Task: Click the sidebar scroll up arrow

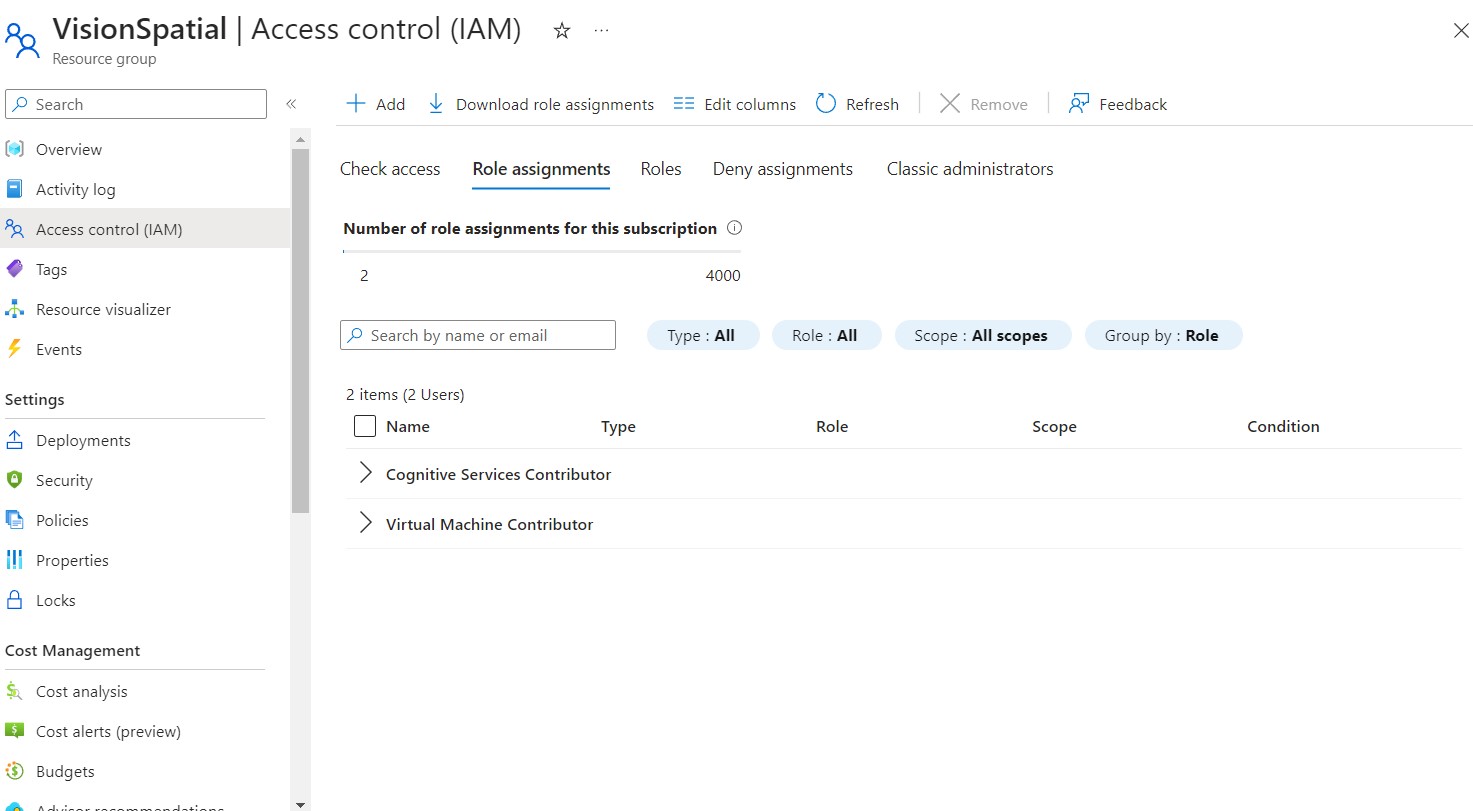Action: click(x=301, y=138)
